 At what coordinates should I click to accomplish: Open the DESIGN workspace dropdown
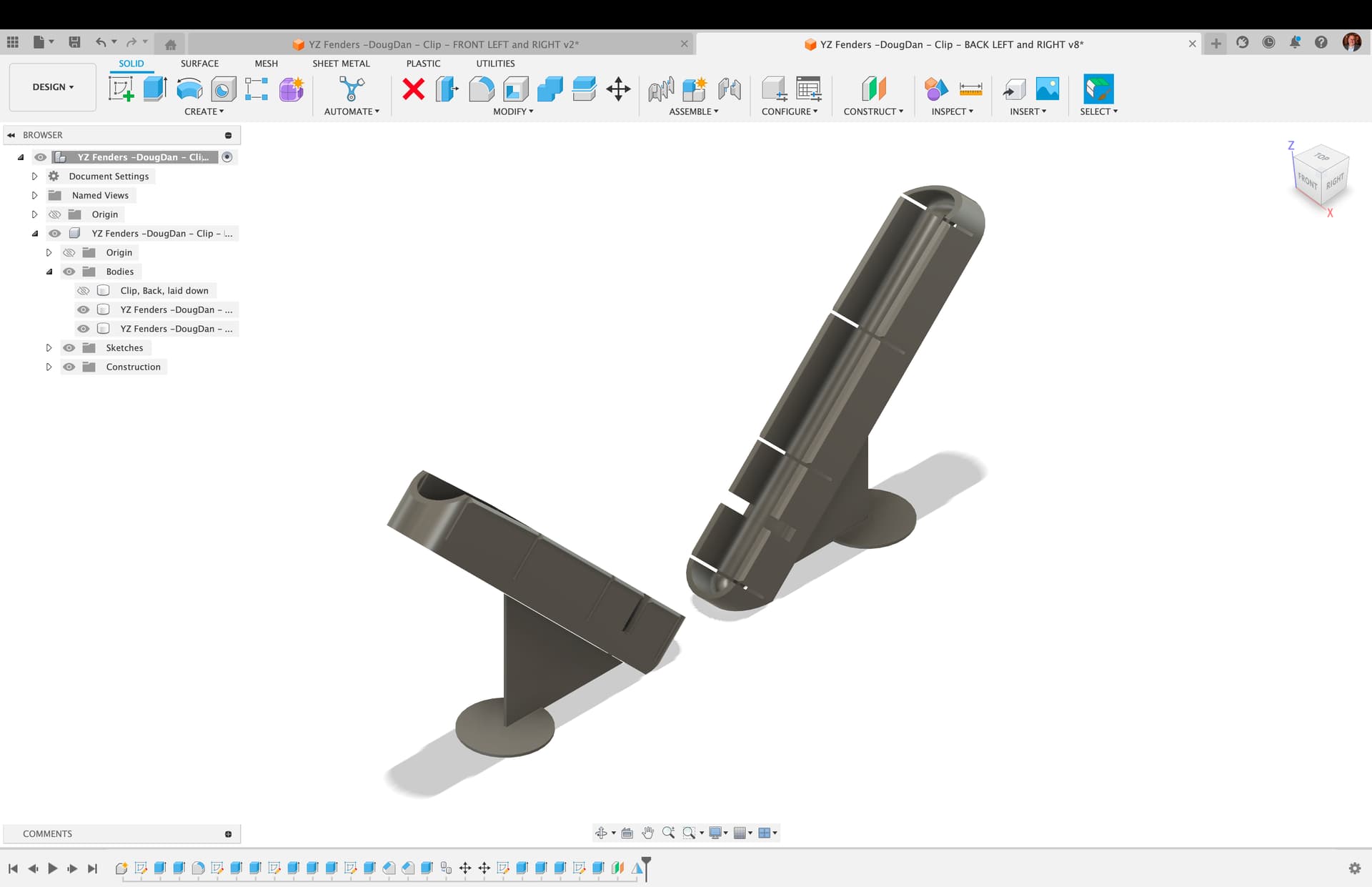coord(53,87)
